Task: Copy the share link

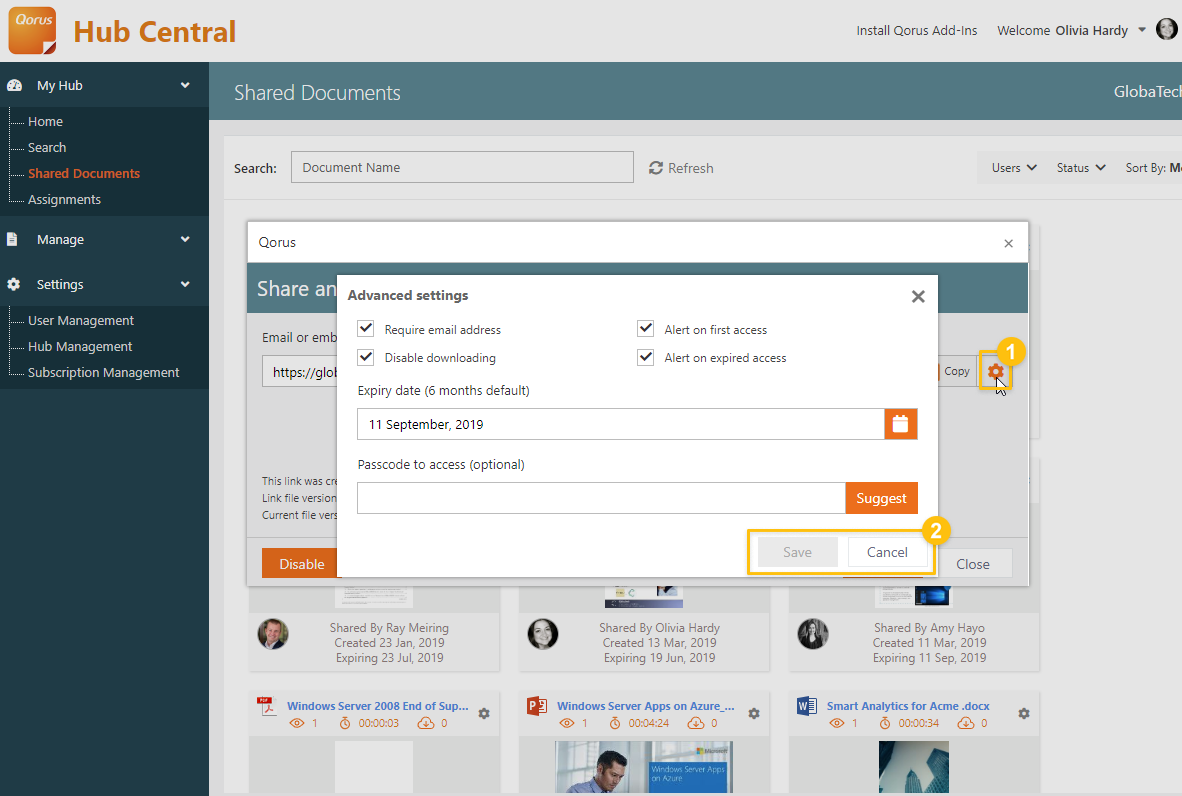Action: pos(957,371)
